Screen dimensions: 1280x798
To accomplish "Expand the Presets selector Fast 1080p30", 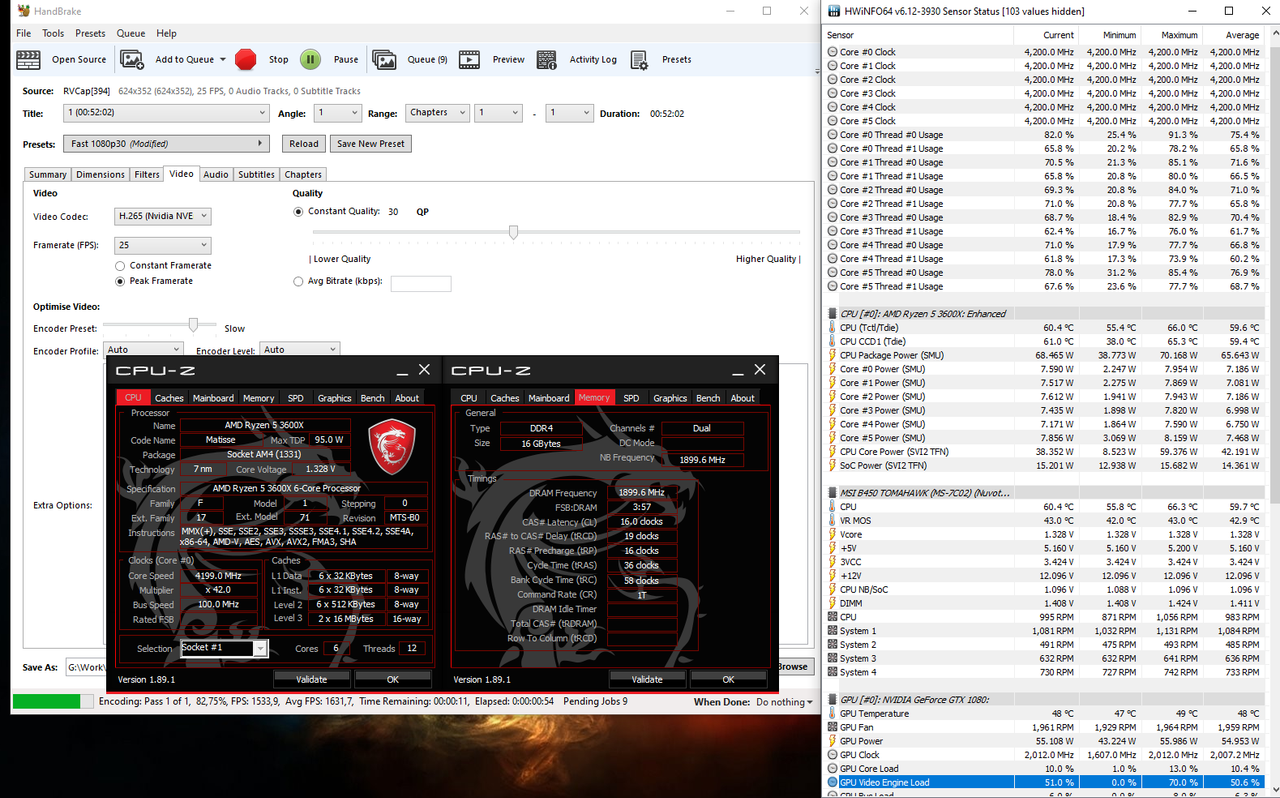I will coord(166,144).
